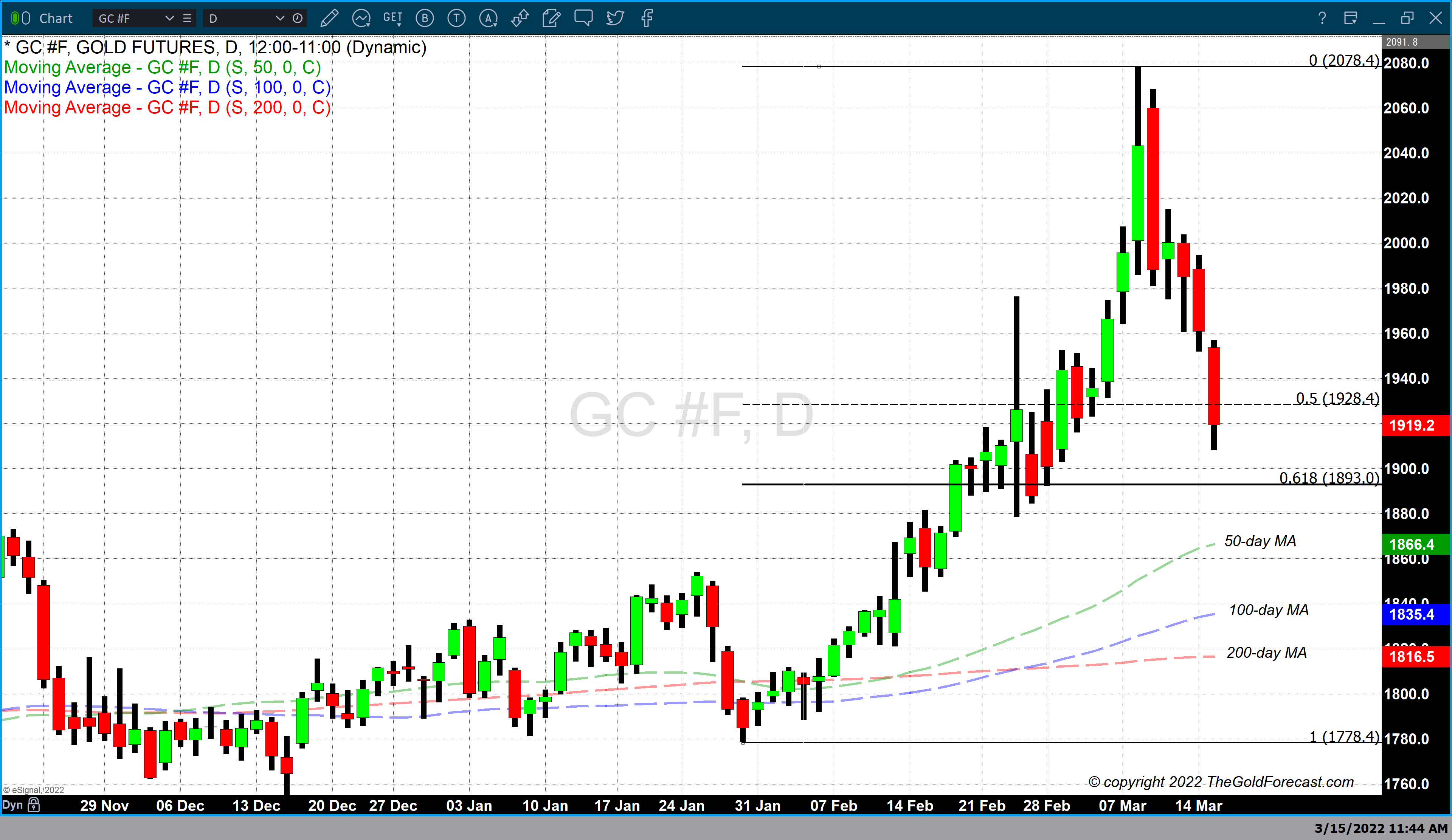Viewport: 1452px width, 840px height.
Task: Share chart via Facebook icon
Action: (x=647, y=19)
